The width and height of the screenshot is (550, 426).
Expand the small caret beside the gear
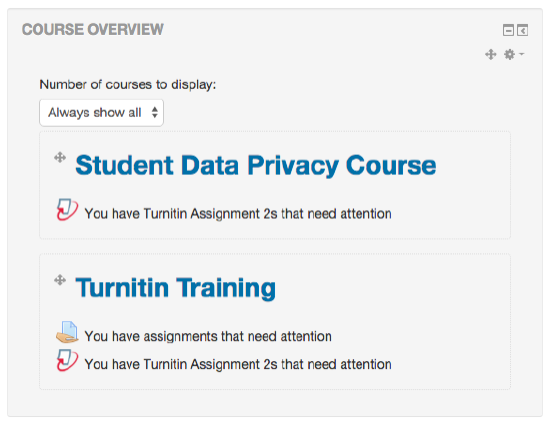tap(522, 54)
